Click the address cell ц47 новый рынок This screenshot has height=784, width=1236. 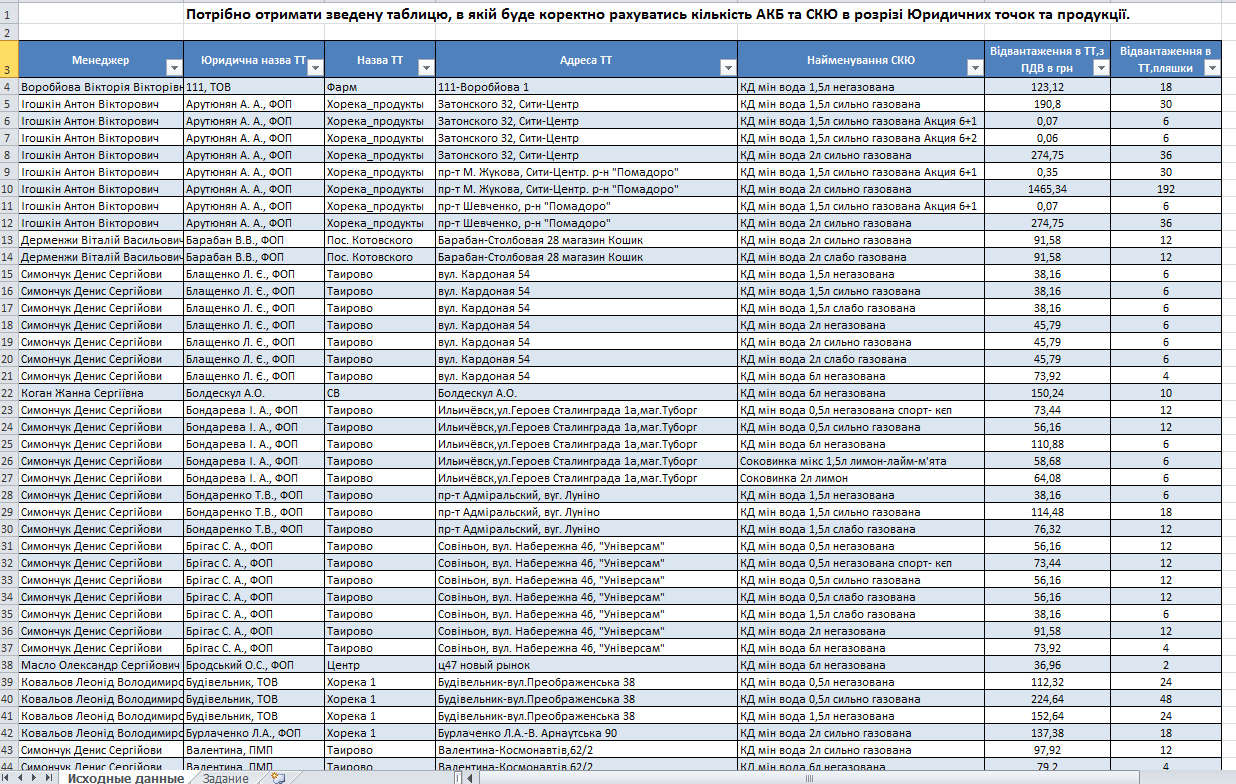[587, 665]
